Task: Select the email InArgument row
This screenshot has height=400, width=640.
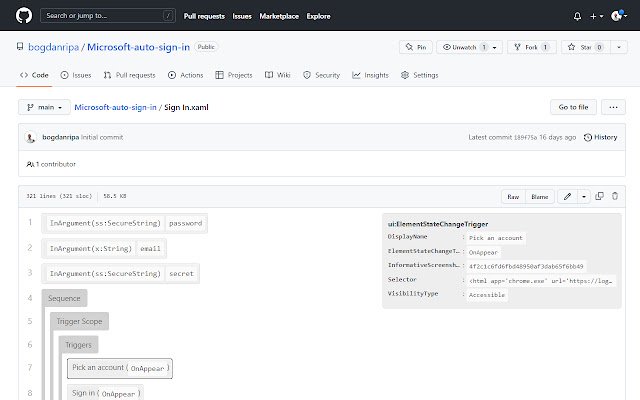Action: pyautogui.click(x=104, y=249)
